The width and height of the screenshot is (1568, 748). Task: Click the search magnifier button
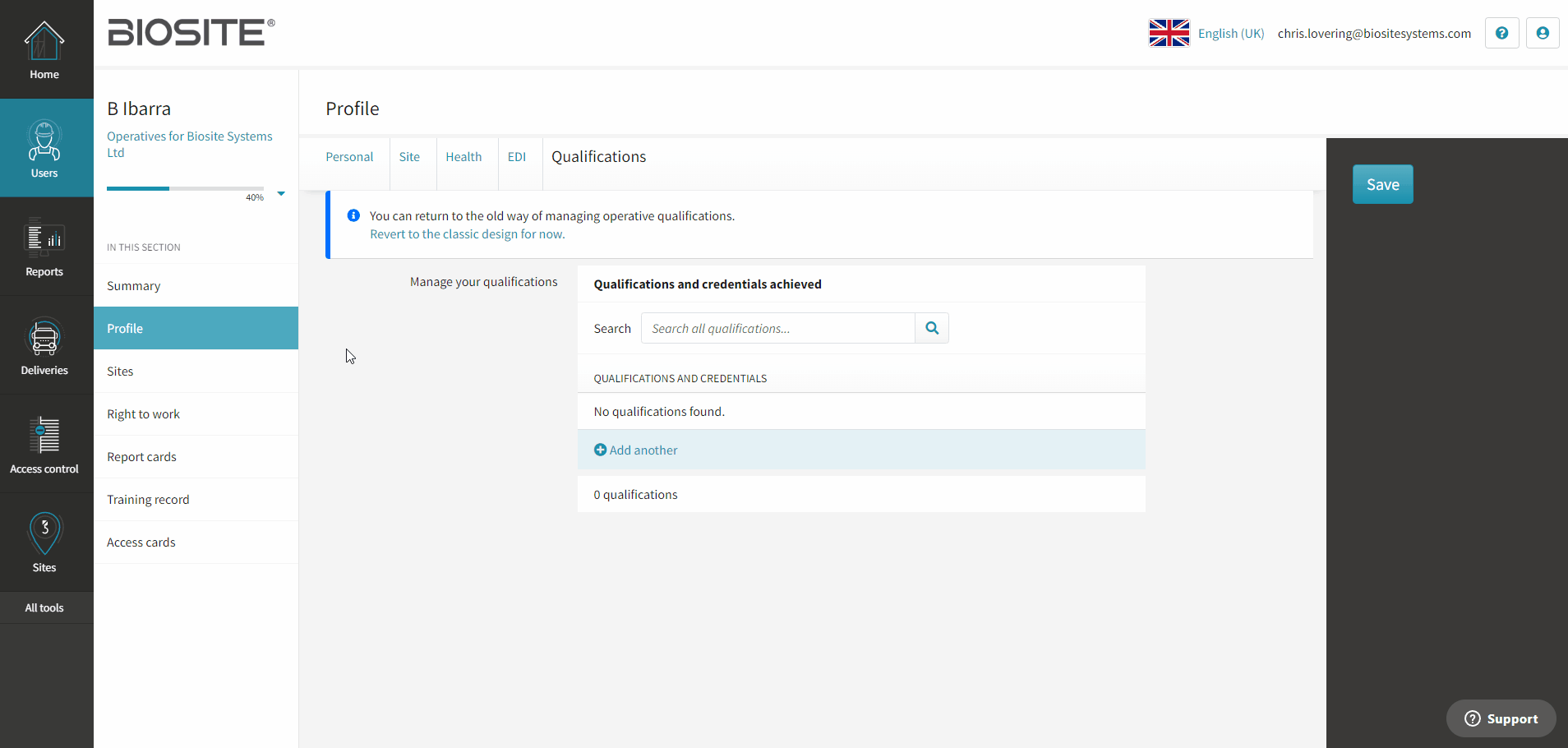coord(932,328)
